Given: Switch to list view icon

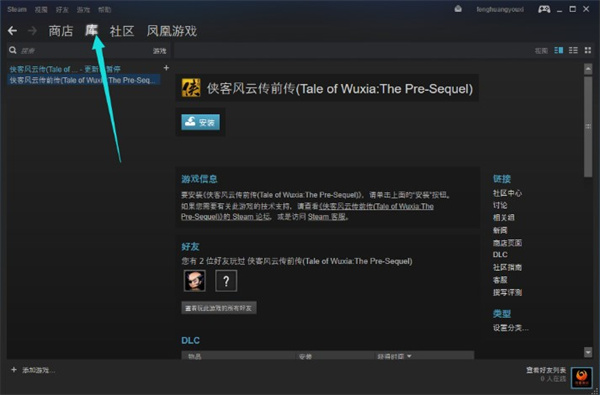Looking at the screenshot, I should pos(573,50).
